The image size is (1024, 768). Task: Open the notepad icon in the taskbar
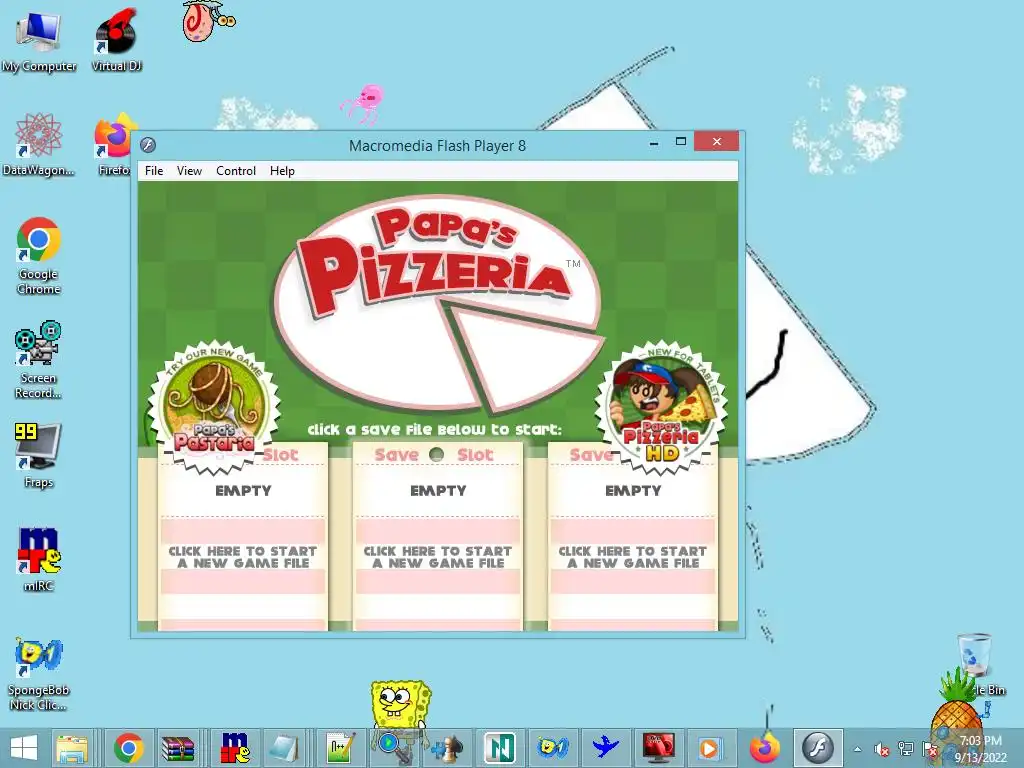(x=284, y=748)
